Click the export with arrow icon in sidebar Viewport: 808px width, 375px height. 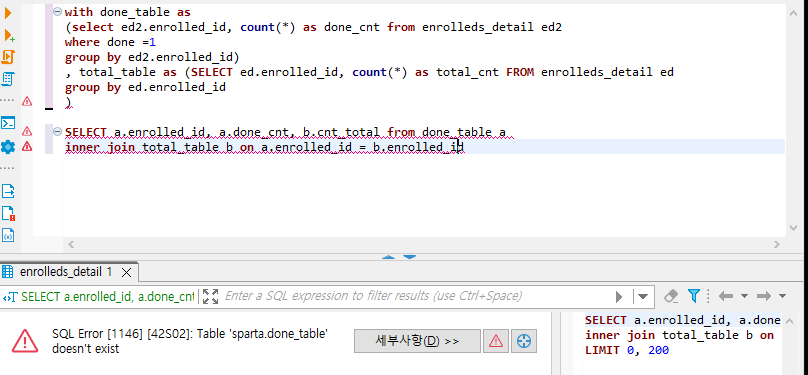[8, 192]
